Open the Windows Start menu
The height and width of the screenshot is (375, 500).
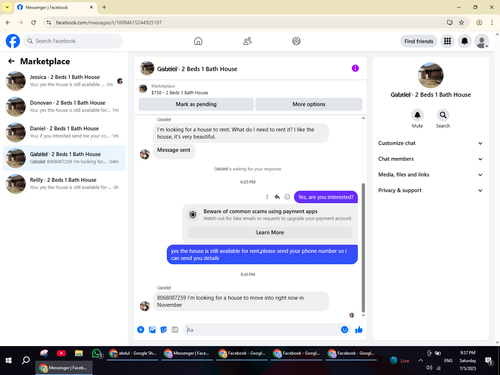[9, 360]
